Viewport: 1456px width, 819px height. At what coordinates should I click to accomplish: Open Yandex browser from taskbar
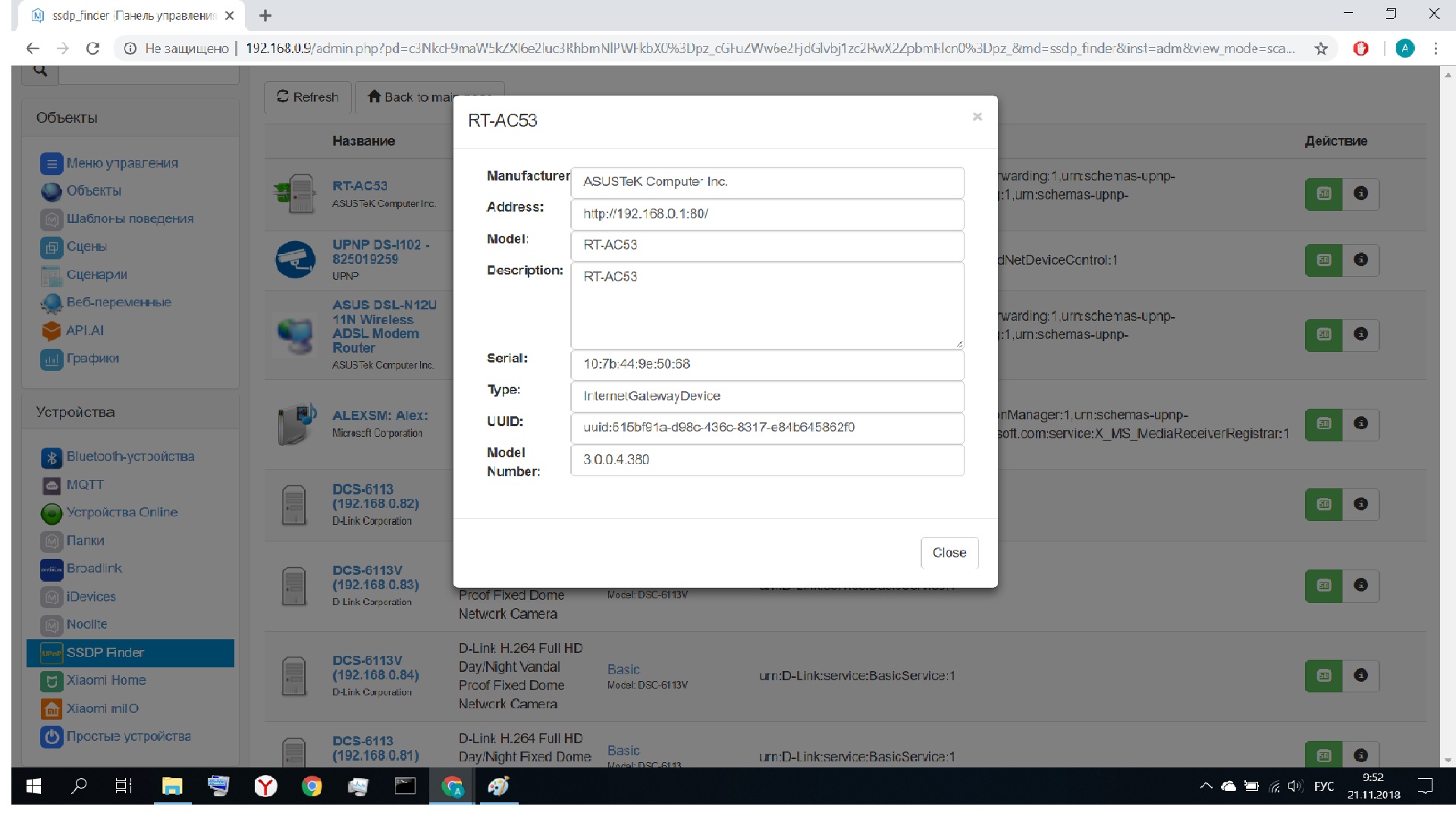pyautogui.click(x=265, y=786)
